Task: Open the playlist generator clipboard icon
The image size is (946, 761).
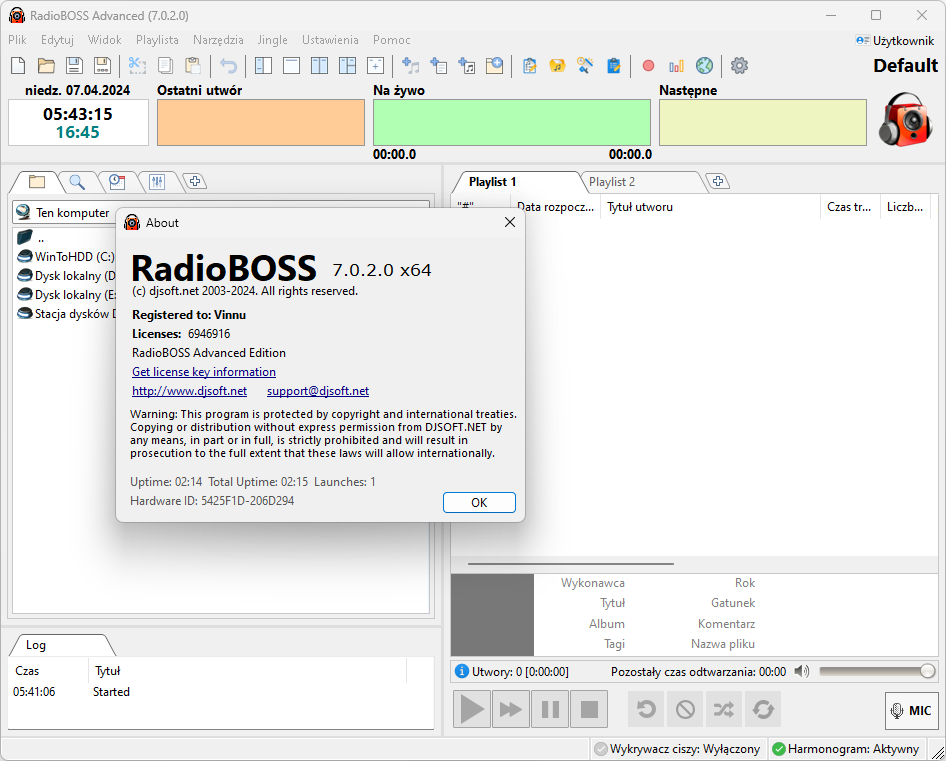Action: click(530, 65)
